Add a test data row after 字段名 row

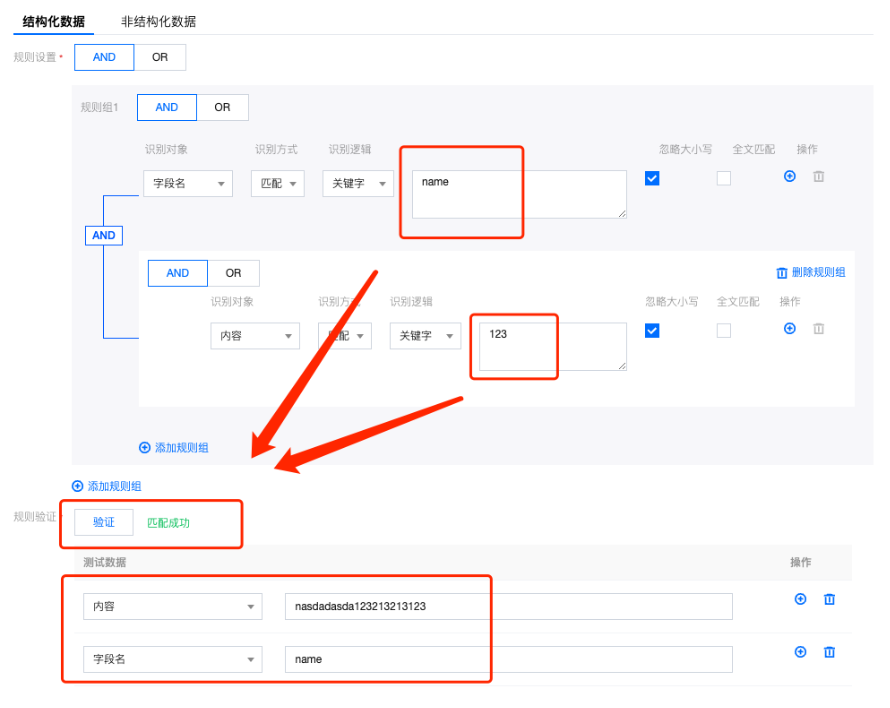pos(800,652)
